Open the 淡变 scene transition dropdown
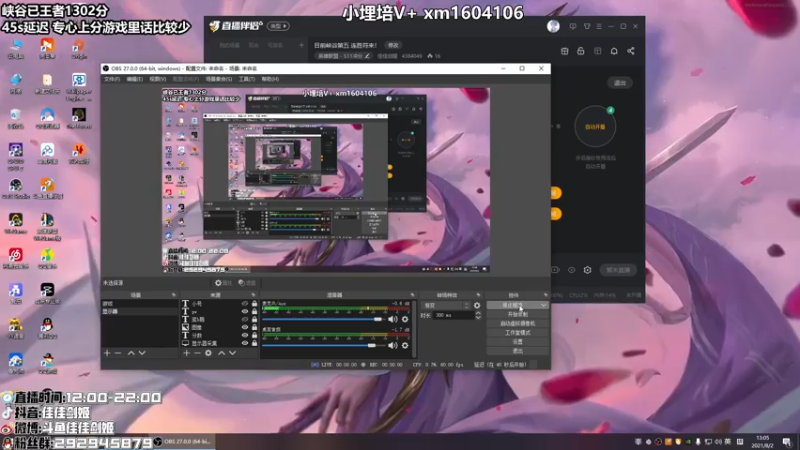Screen dimensions: 800x450 [x=446, y=305]
